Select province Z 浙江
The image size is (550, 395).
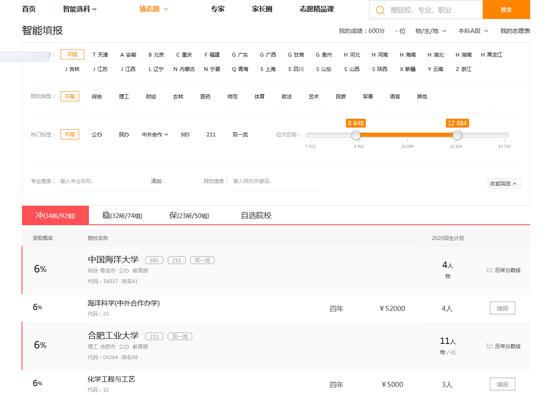463,69
